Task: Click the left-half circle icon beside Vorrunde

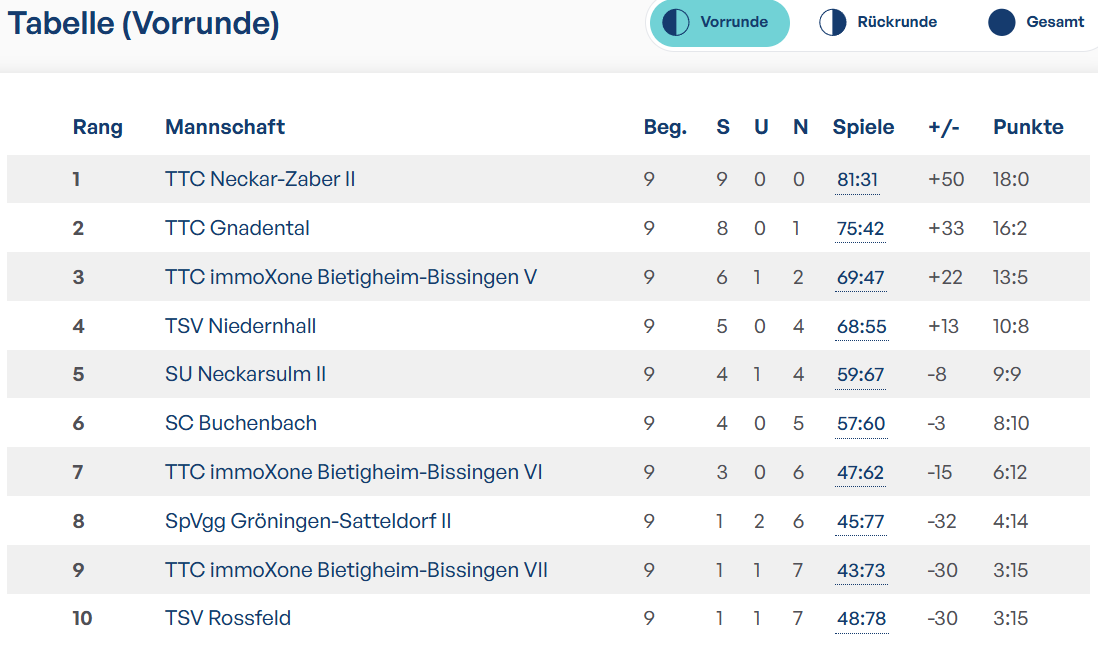Action: pos(676,22)
